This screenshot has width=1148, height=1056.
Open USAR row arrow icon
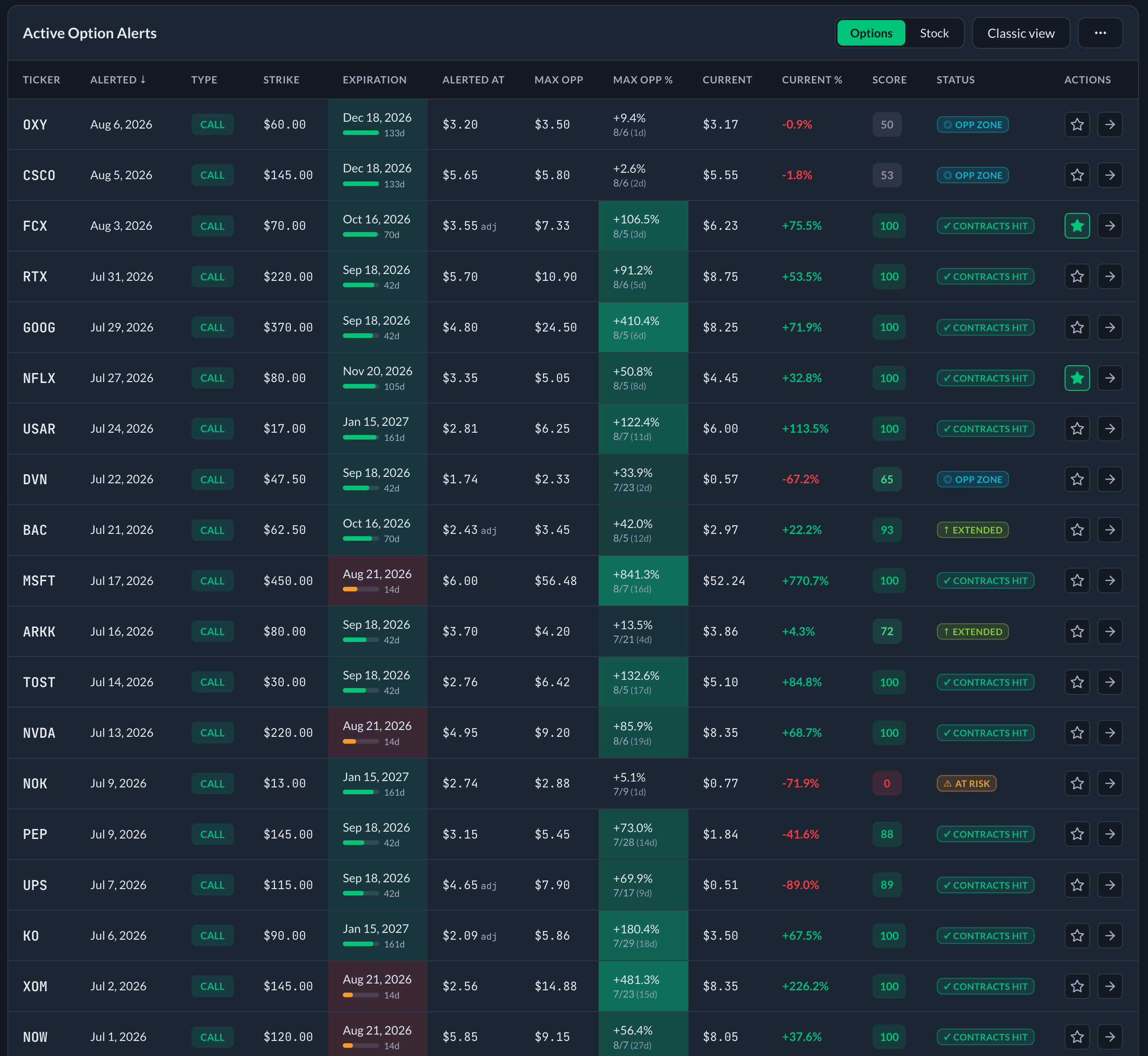point(1109,429)
